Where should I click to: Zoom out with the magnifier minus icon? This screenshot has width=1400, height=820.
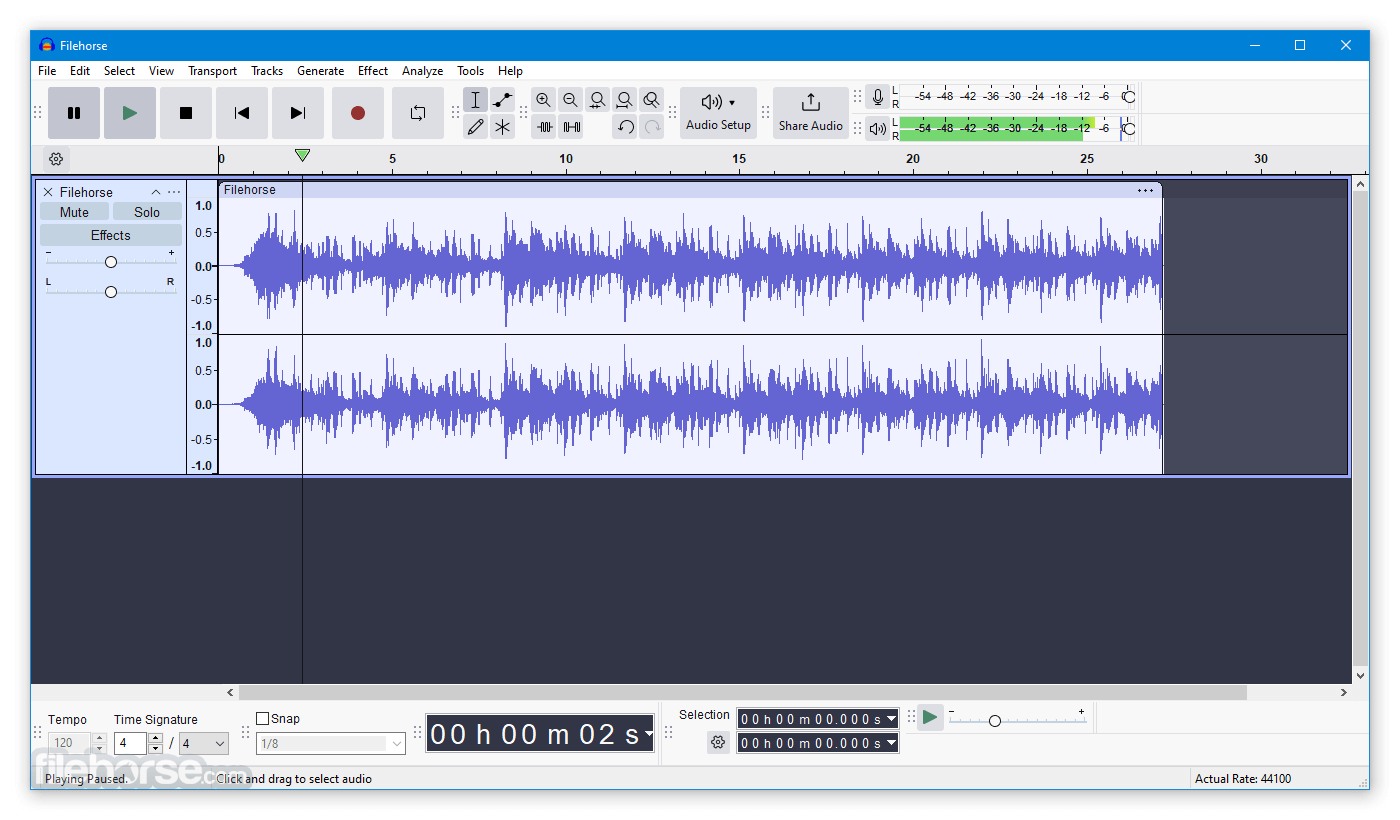[x=570, y=100]
